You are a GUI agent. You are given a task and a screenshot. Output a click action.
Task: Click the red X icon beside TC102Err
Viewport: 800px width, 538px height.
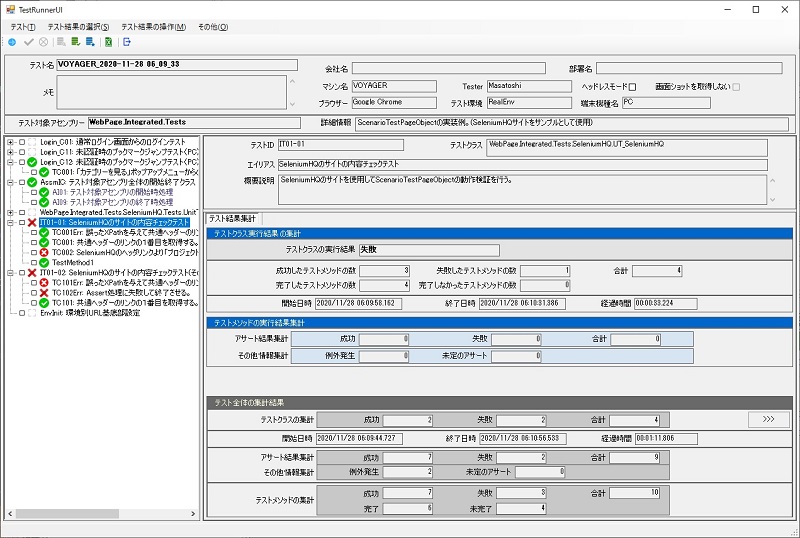click(44, 292)
